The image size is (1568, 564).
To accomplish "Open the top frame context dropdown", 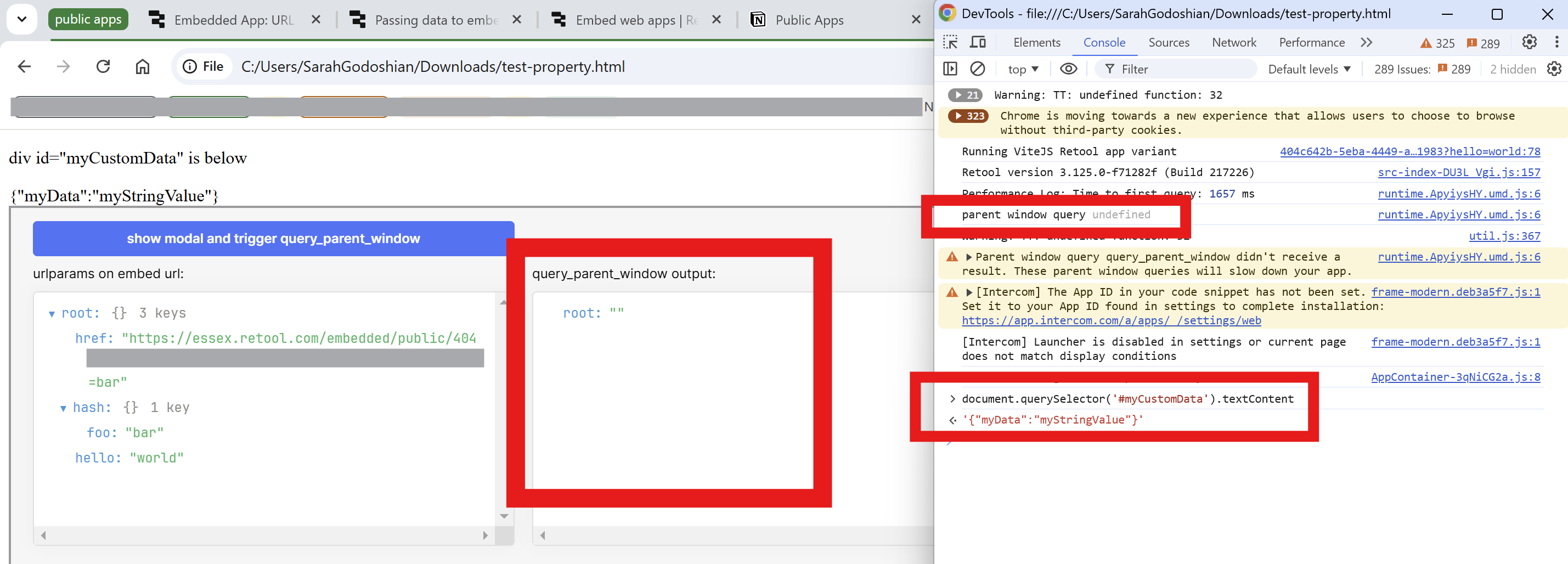I will pyautogui.click(x=1022, y=69).
